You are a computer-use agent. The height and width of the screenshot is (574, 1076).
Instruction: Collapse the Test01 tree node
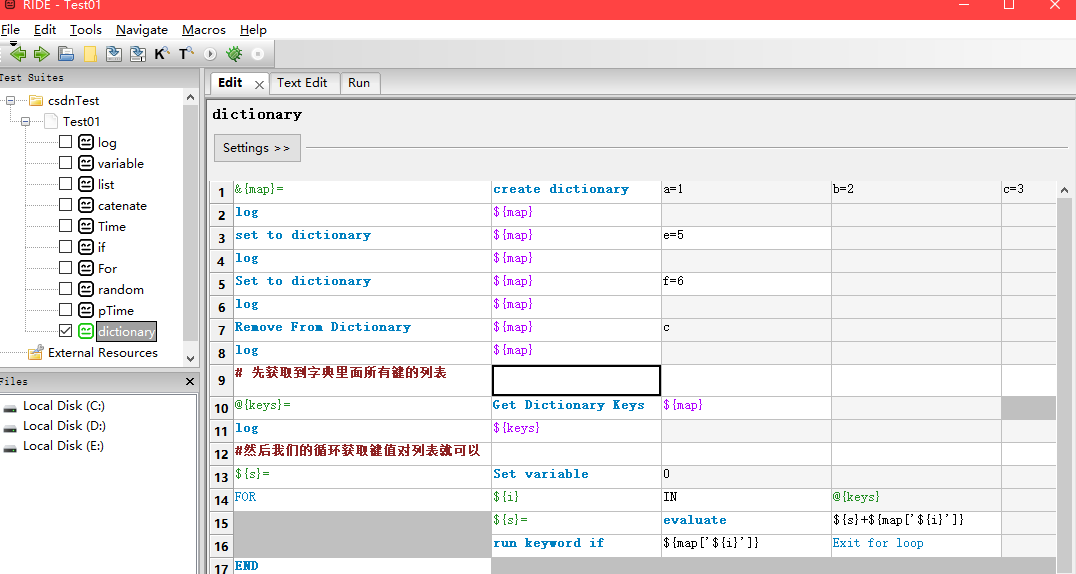point(25,122)
